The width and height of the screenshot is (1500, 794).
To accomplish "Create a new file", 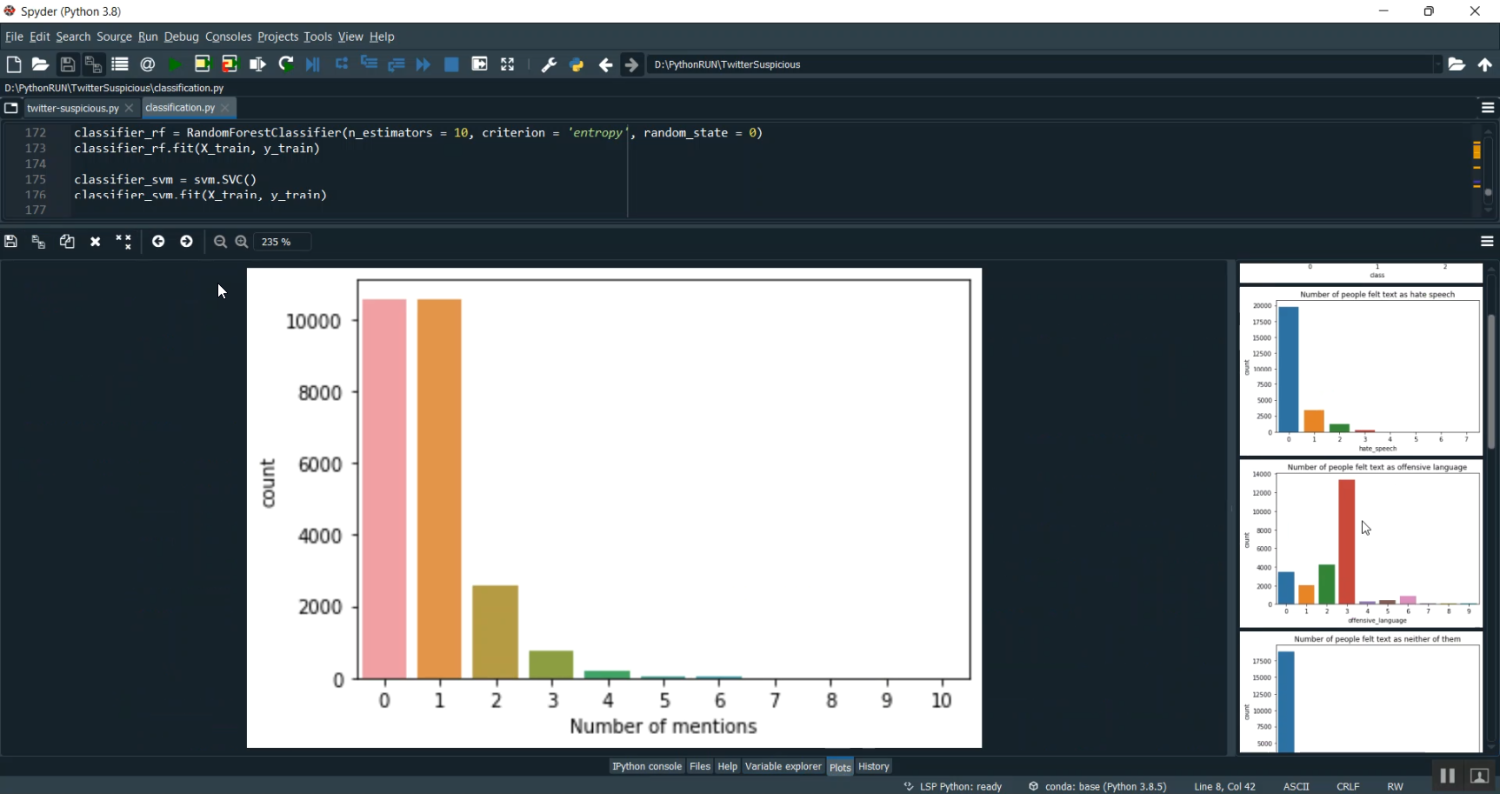I will (x=13, y=64).
